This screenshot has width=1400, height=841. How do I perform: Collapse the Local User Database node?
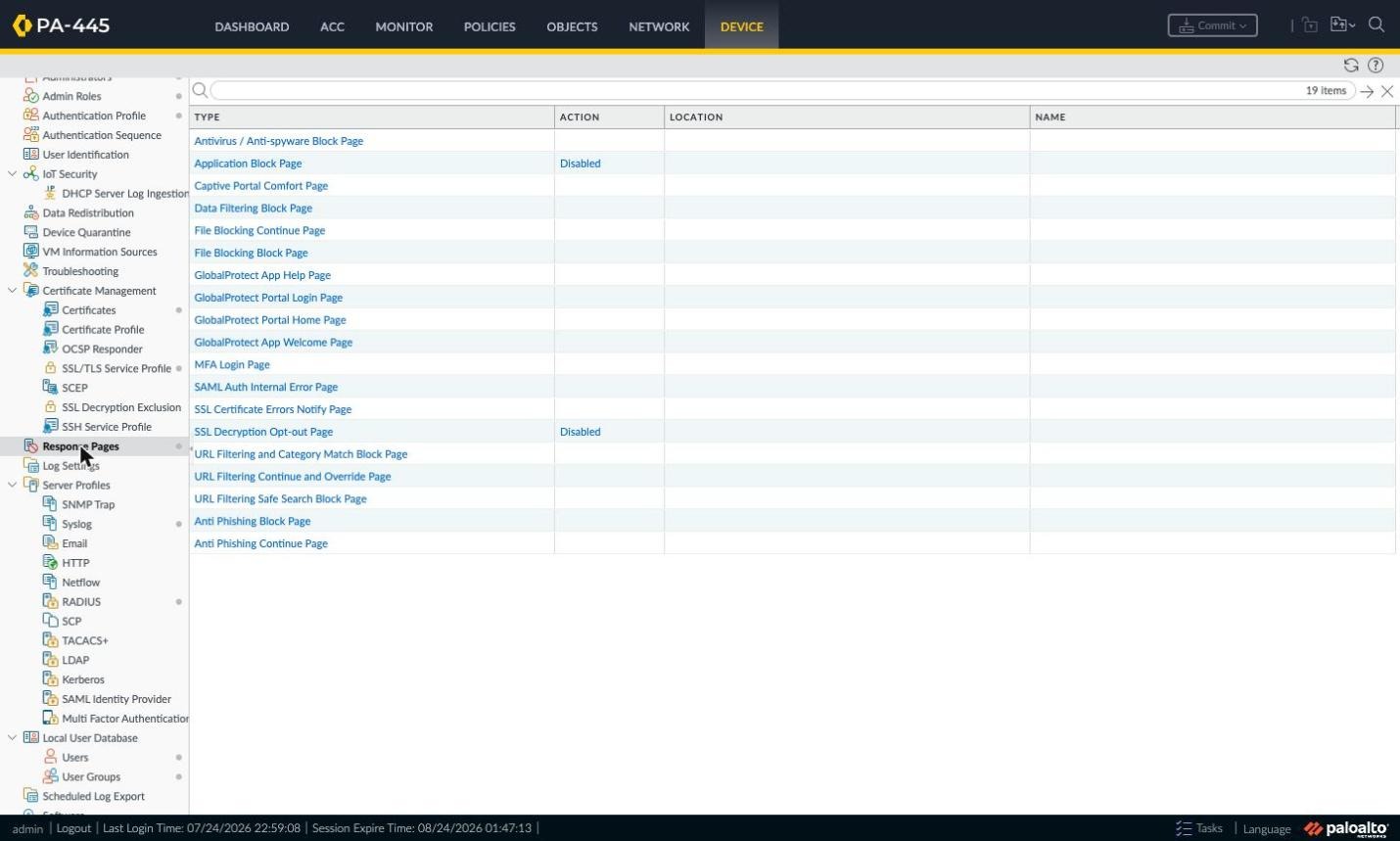pos(12,738)
